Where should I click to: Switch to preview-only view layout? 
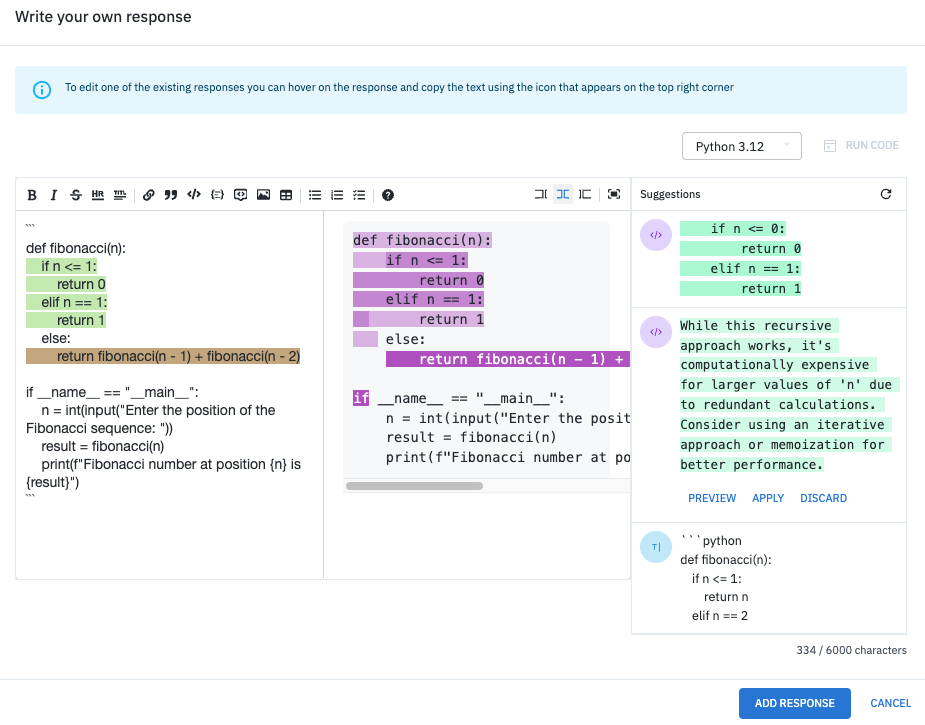[585, 194]
